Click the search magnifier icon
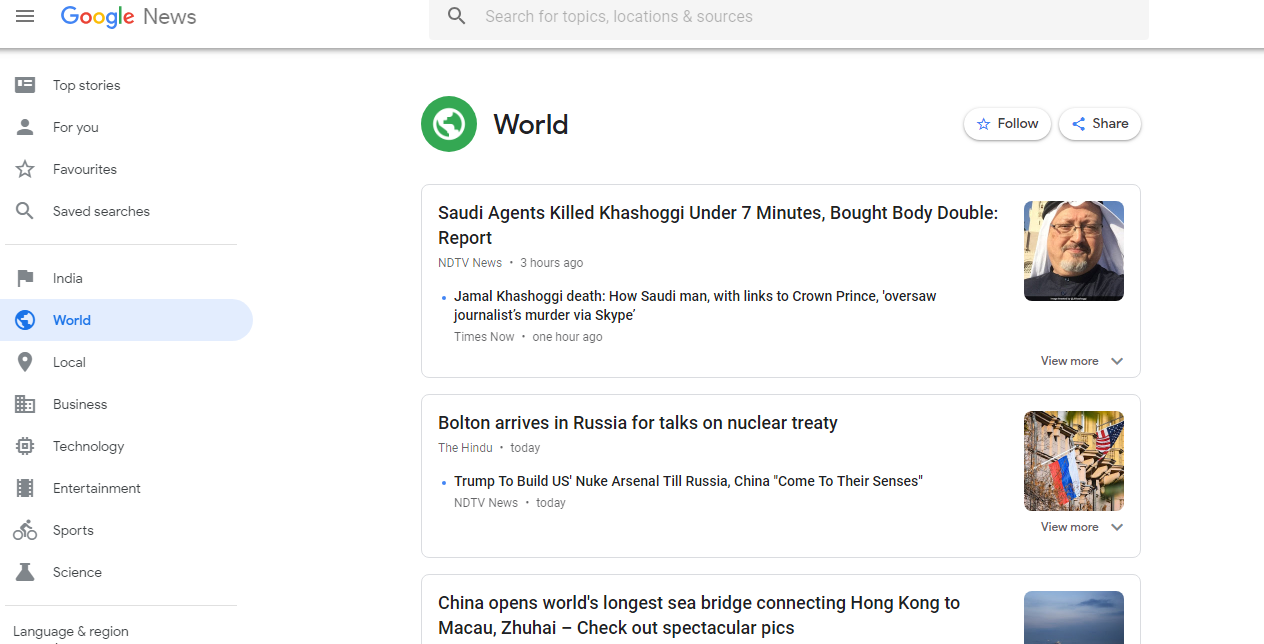Screen dimensions: 1264x644 click(457, 16)
